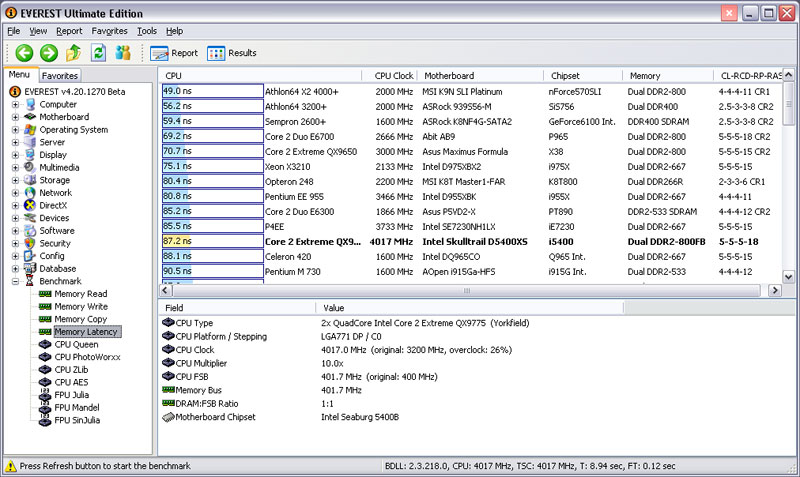Click results list vertical scrollbar down arrow
Viewport: 800px width, 477px height.
(x=788, y=277)
